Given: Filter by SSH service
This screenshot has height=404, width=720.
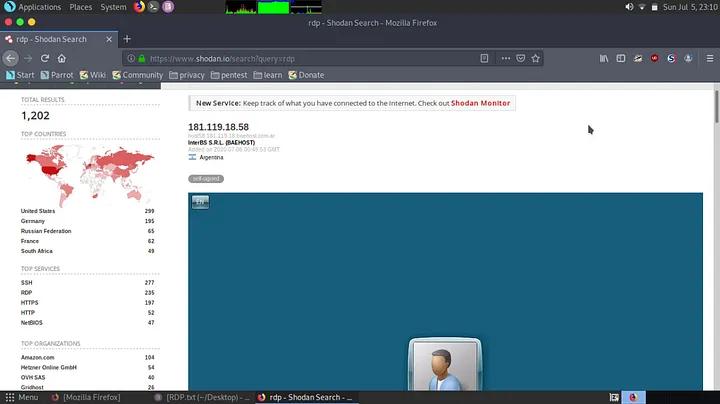Looking at the screenshot, I should (27, 283).
